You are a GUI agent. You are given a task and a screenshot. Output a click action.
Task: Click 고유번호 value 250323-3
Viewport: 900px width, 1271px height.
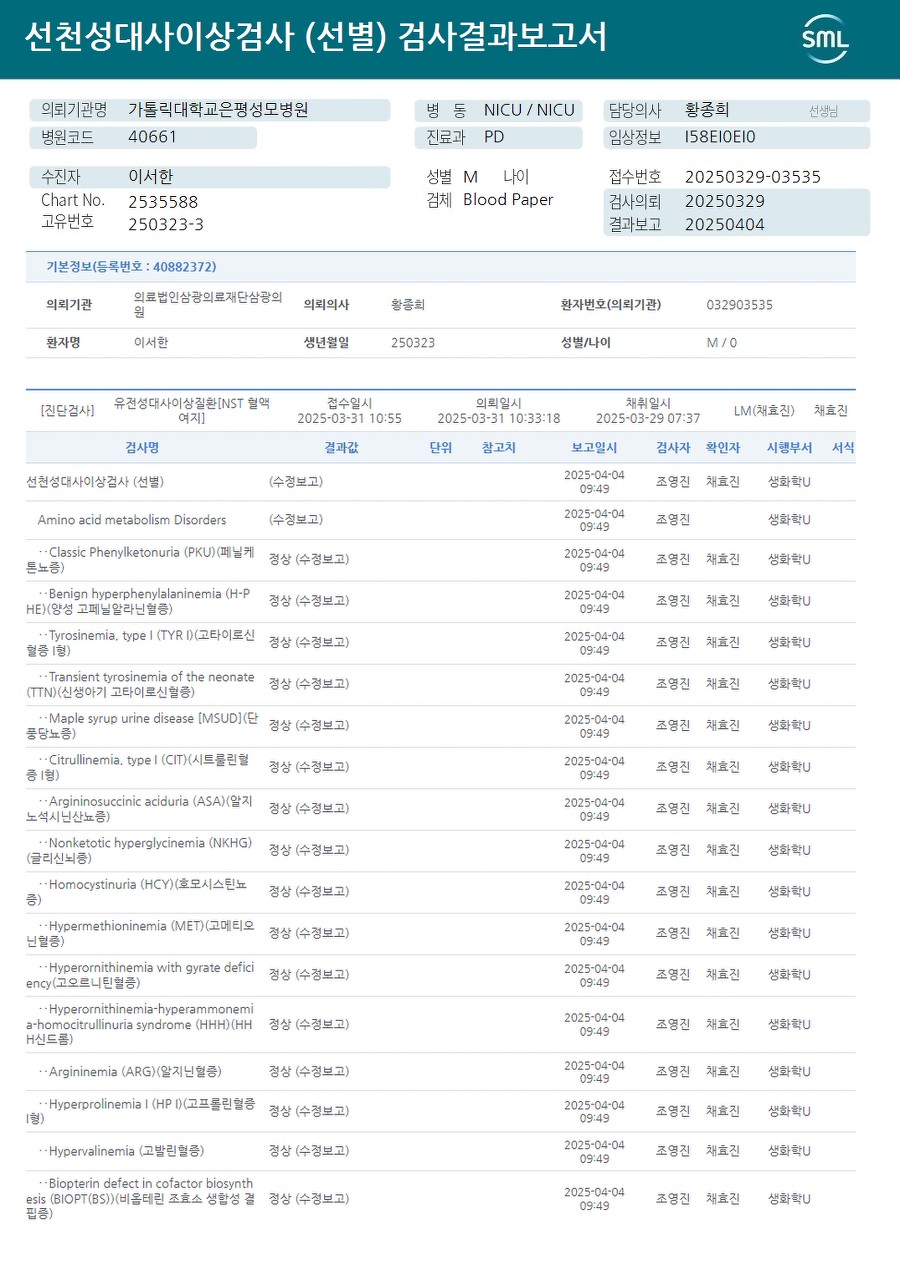click(x=166, y=224)
